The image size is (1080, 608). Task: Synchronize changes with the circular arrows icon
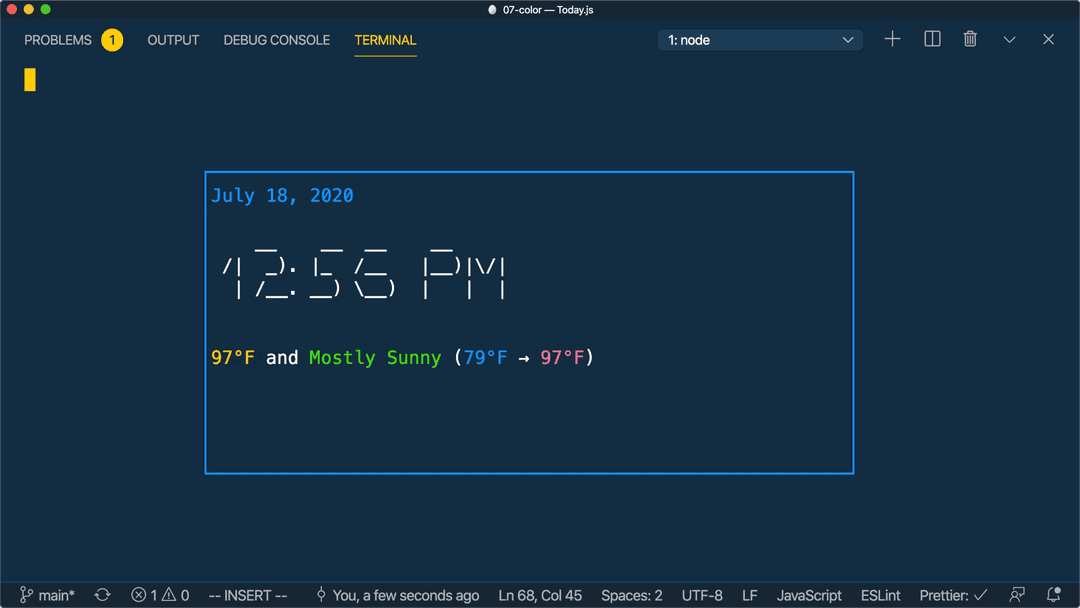click(x=102, y=594)
